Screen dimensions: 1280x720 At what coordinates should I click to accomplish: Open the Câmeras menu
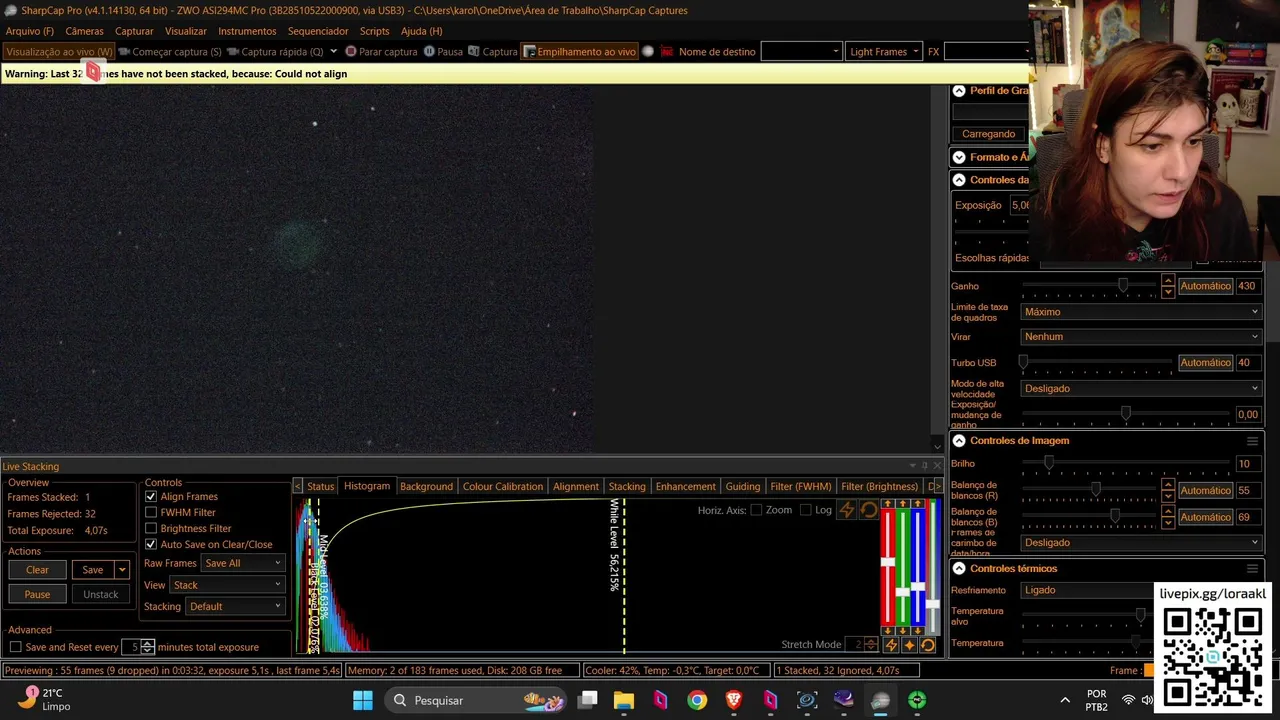click(x=84, y=31)
